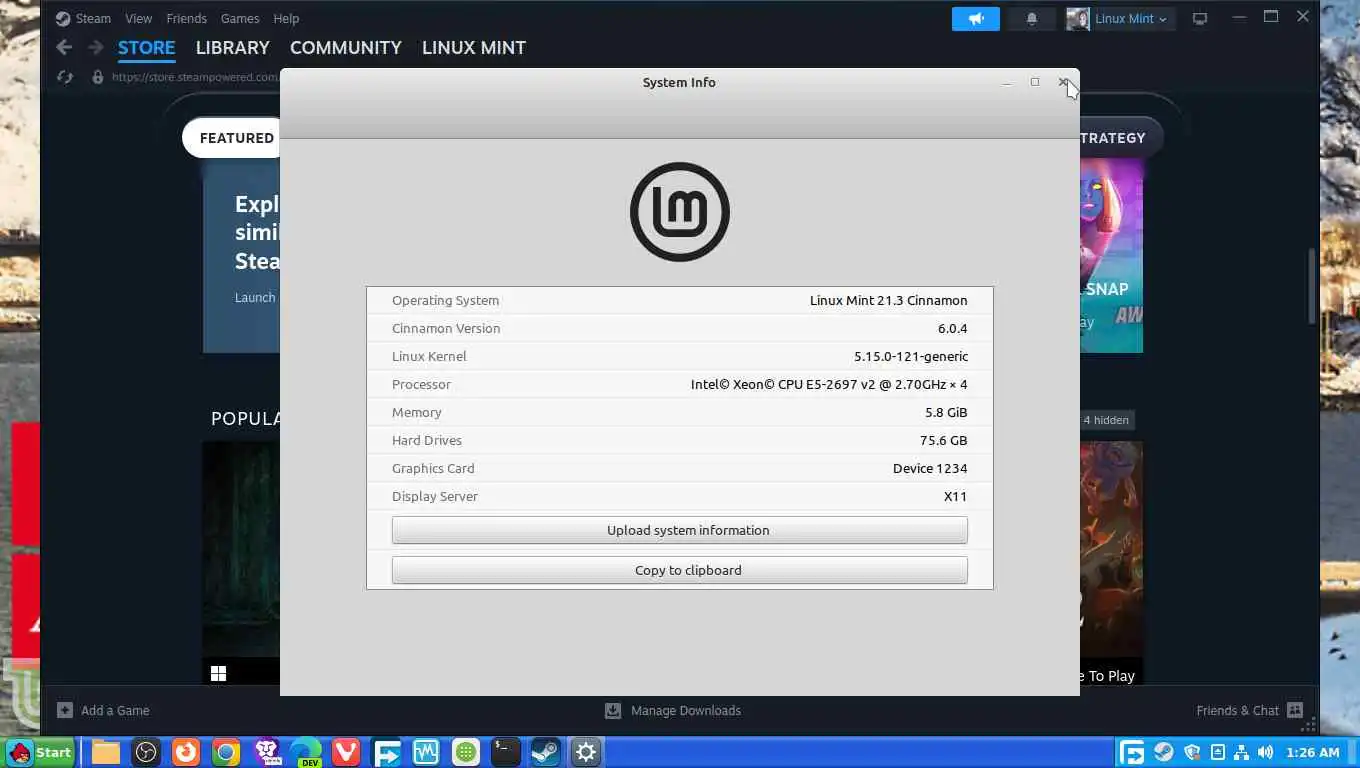Viewport: 1360px width, 768px height.
Task: Switch to the STORE tab in Steam
Action: 146,47
